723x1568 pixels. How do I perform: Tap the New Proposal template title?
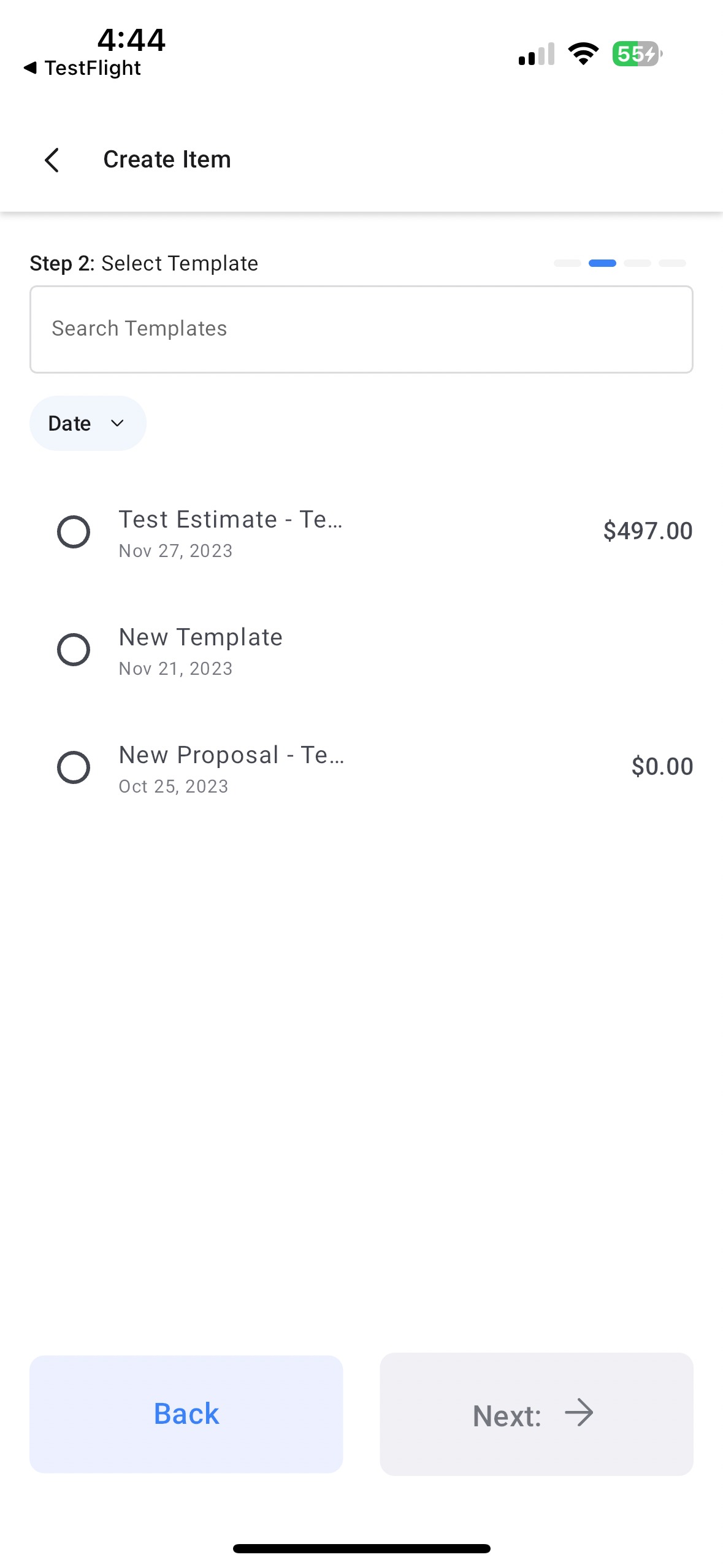pos(231,755)
